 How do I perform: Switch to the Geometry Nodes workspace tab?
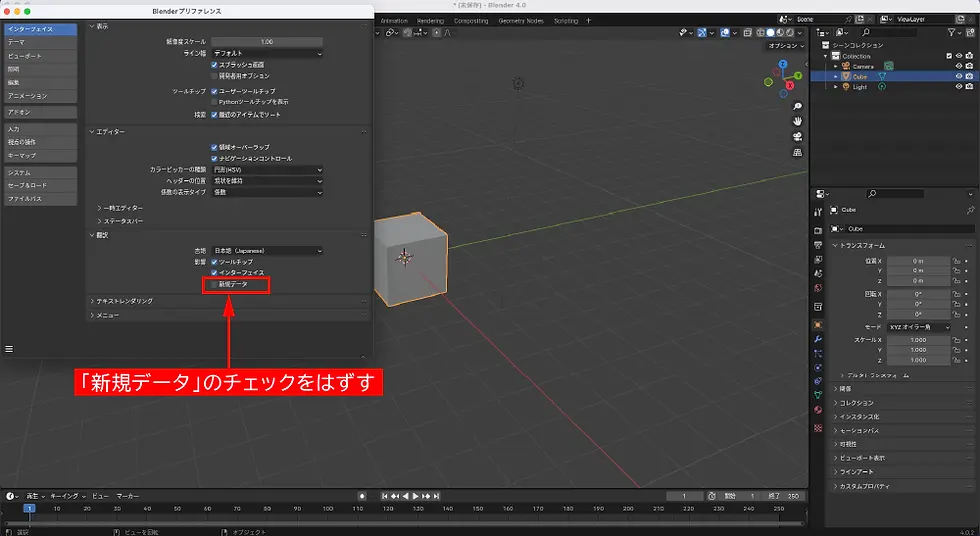pyautogui.click(x=521, y=21)
